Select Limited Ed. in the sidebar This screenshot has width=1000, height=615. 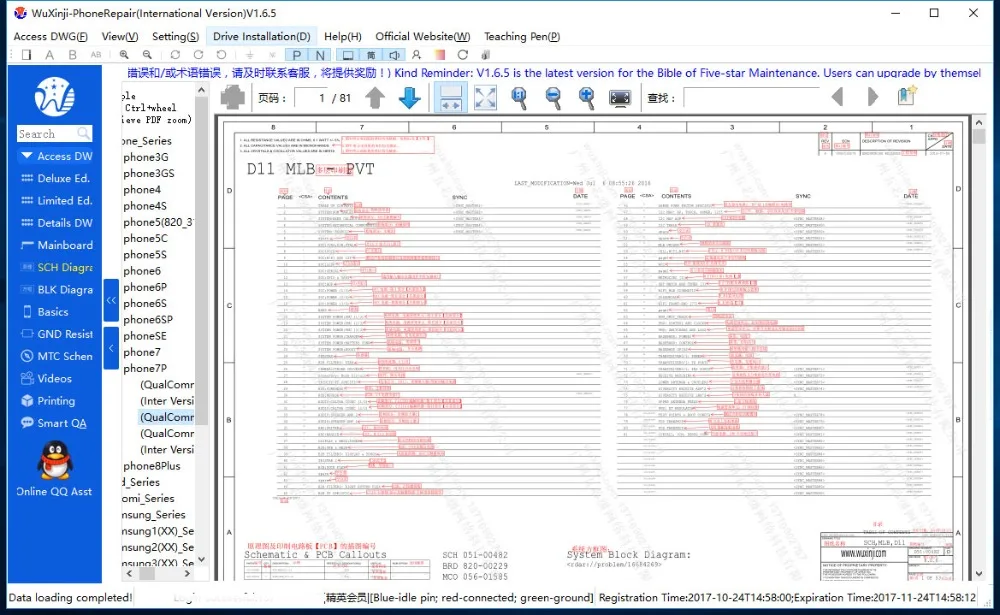point(55,200)
